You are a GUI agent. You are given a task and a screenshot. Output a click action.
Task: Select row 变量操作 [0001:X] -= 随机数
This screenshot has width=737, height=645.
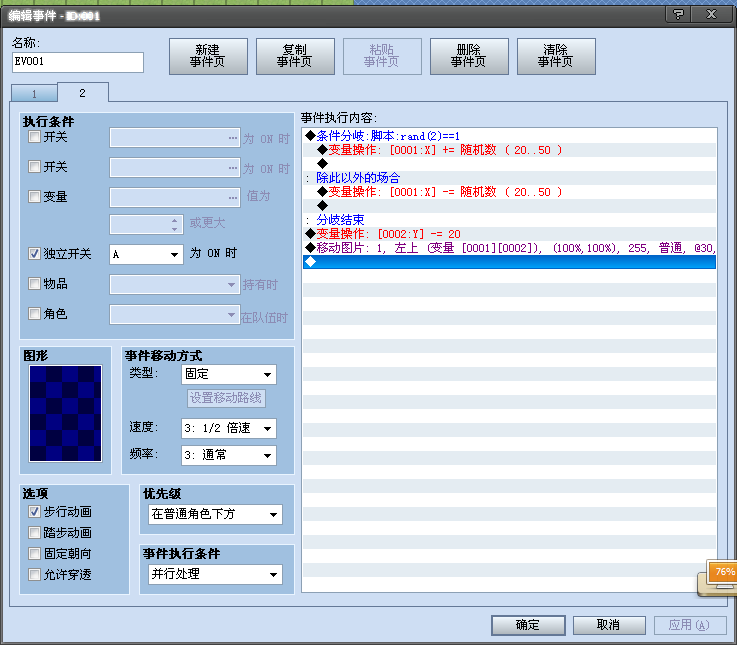tap(510, 192)
